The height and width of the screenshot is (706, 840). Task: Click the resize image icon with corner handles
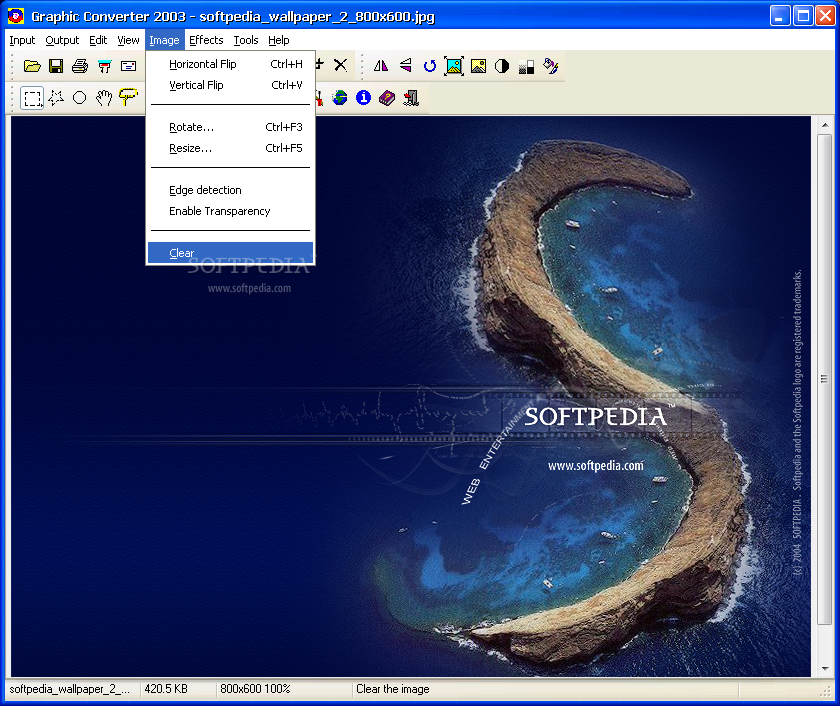point(454,66)
